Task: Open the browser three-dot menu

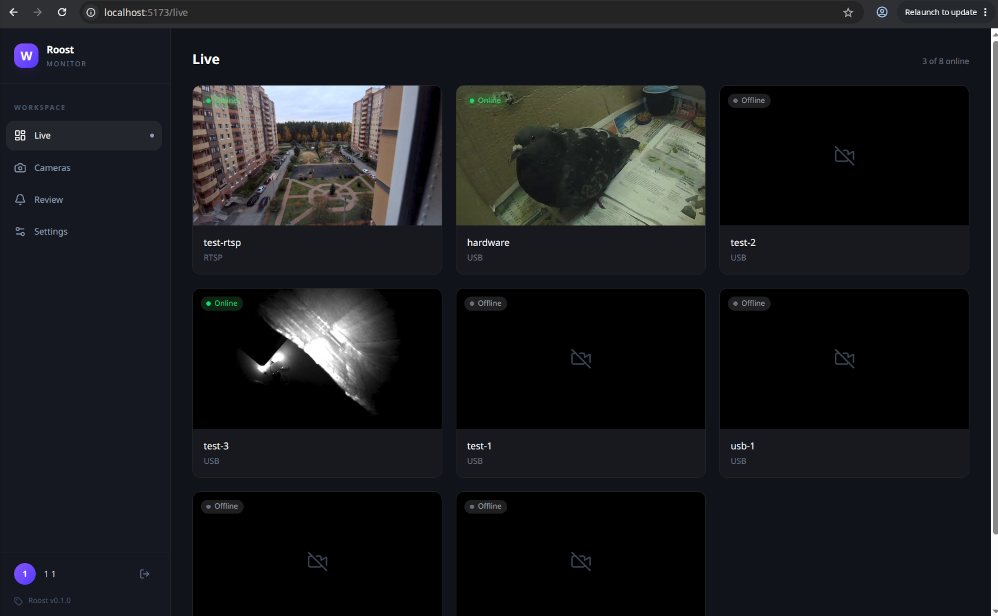Action: point(985,12)
